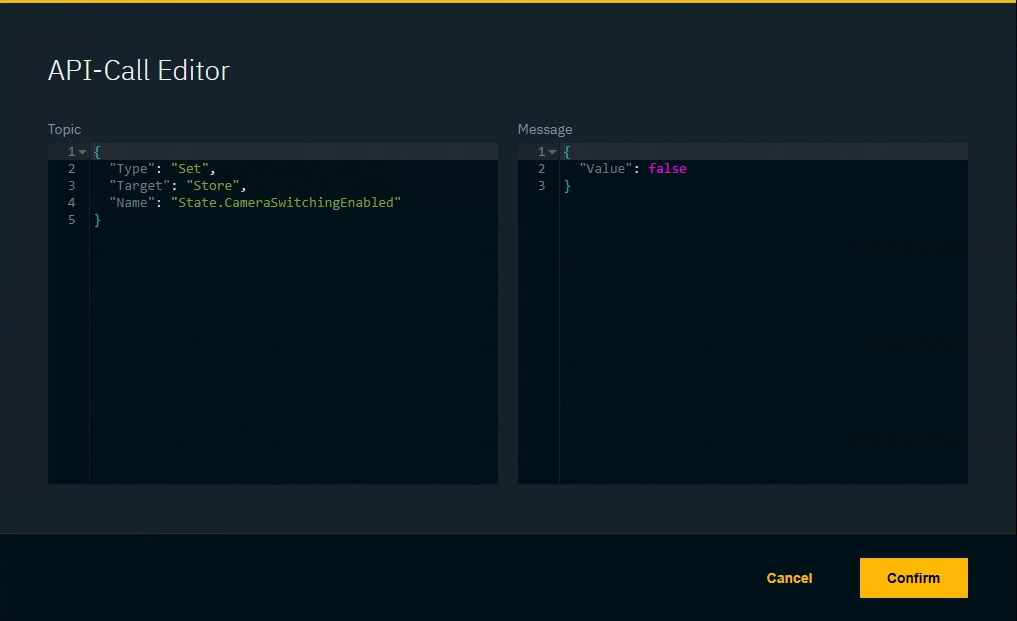1017x621 pixels.
Task: Cancel the API-Call Editor dialog
Action: [789, 578]
